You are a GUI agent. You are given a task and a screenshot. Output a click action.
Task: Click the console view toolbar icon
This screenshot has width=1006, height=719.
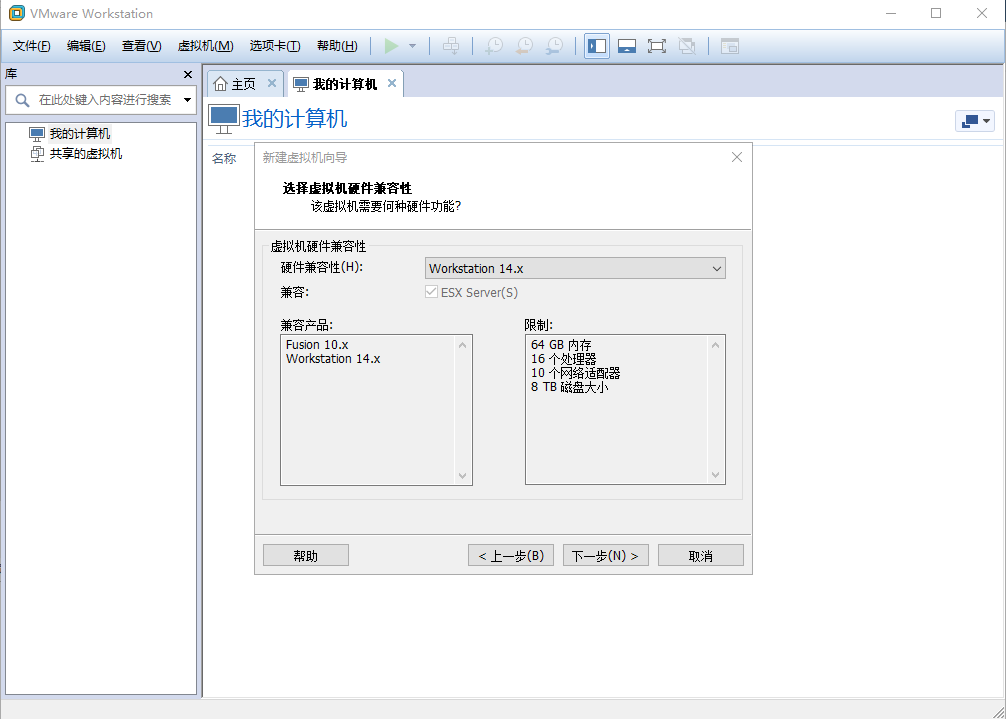[729, 46]
